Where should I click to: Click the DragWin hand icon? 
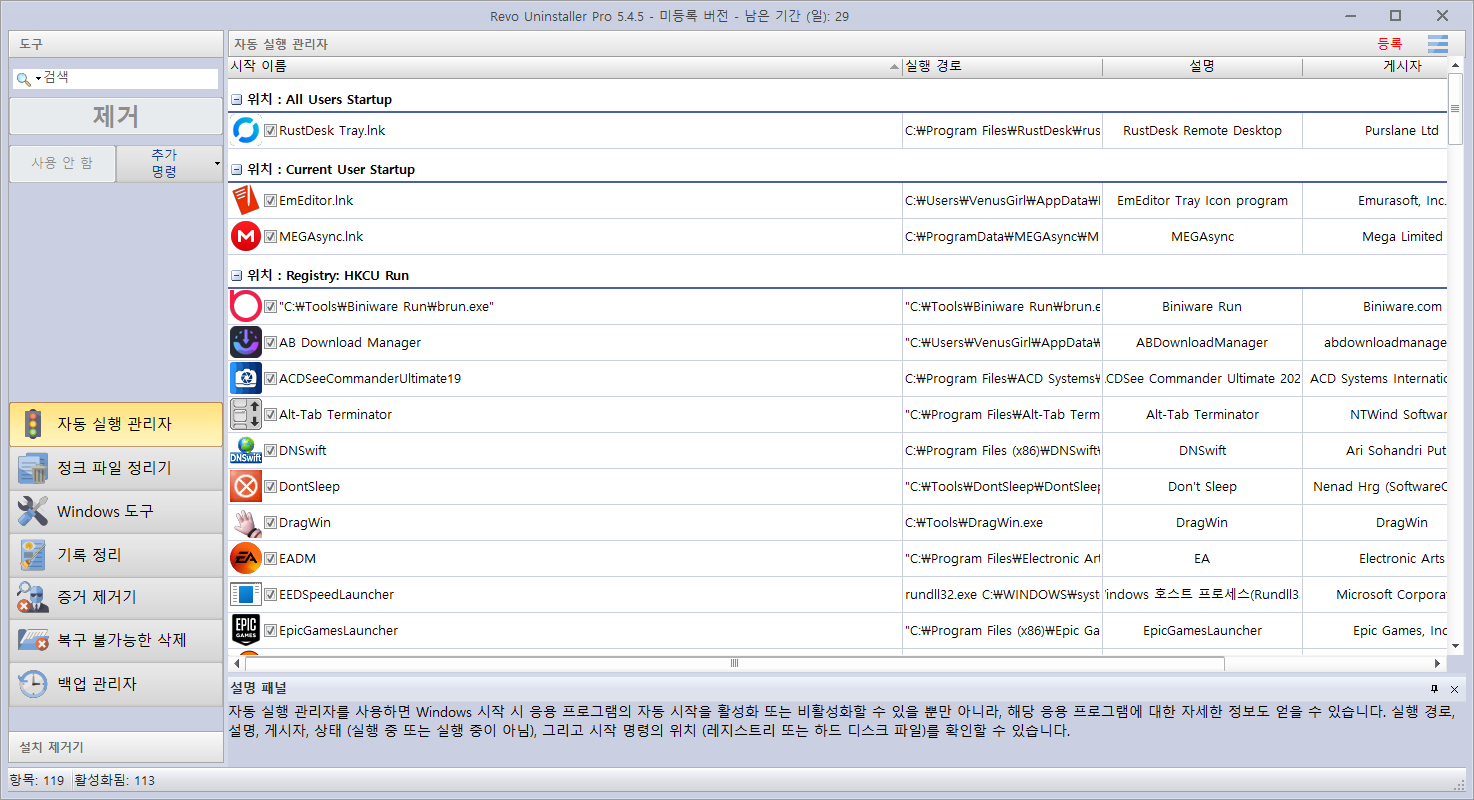[x=246, y=523]
